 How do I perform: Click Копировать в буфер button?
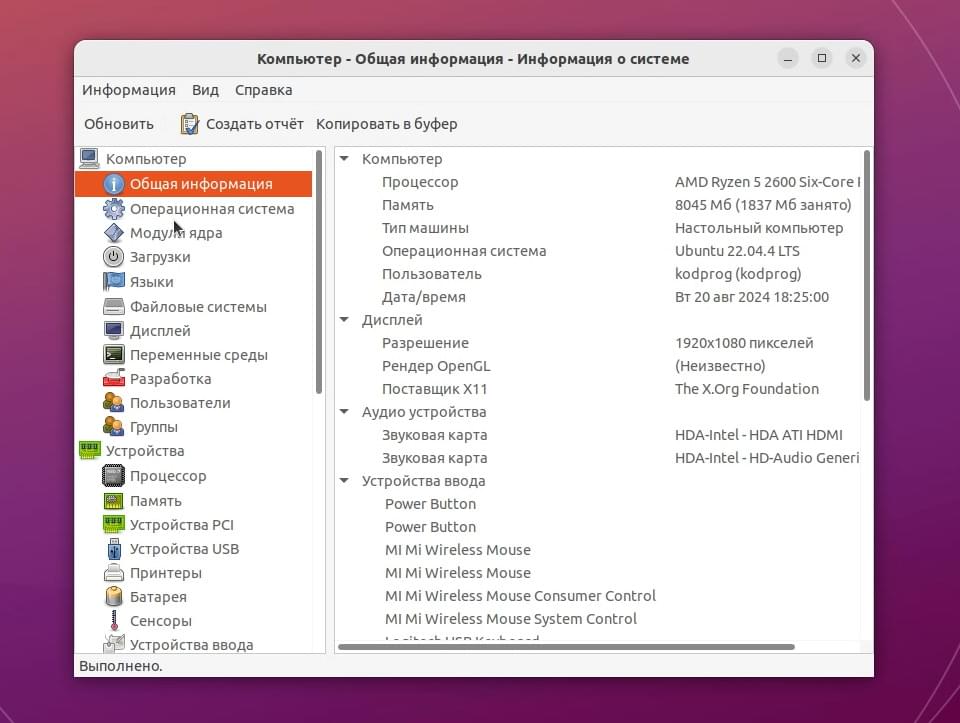[386, 124]
